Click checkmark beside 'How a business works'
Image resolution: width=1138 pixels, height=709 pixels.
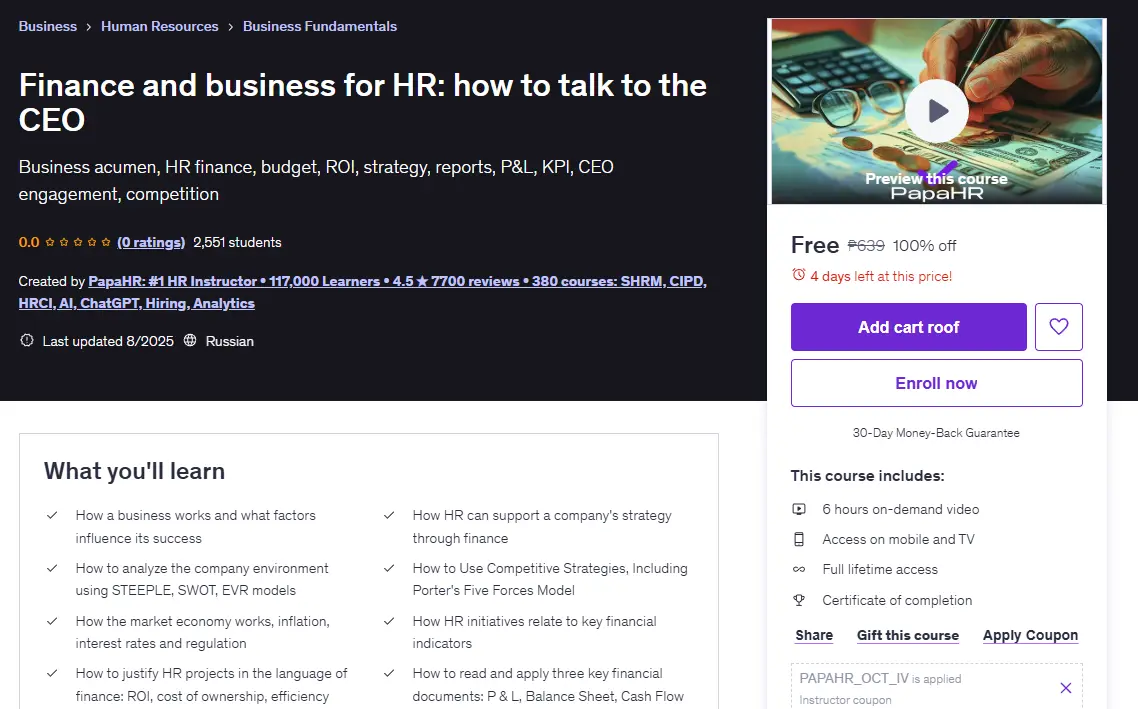coord(52,515)
